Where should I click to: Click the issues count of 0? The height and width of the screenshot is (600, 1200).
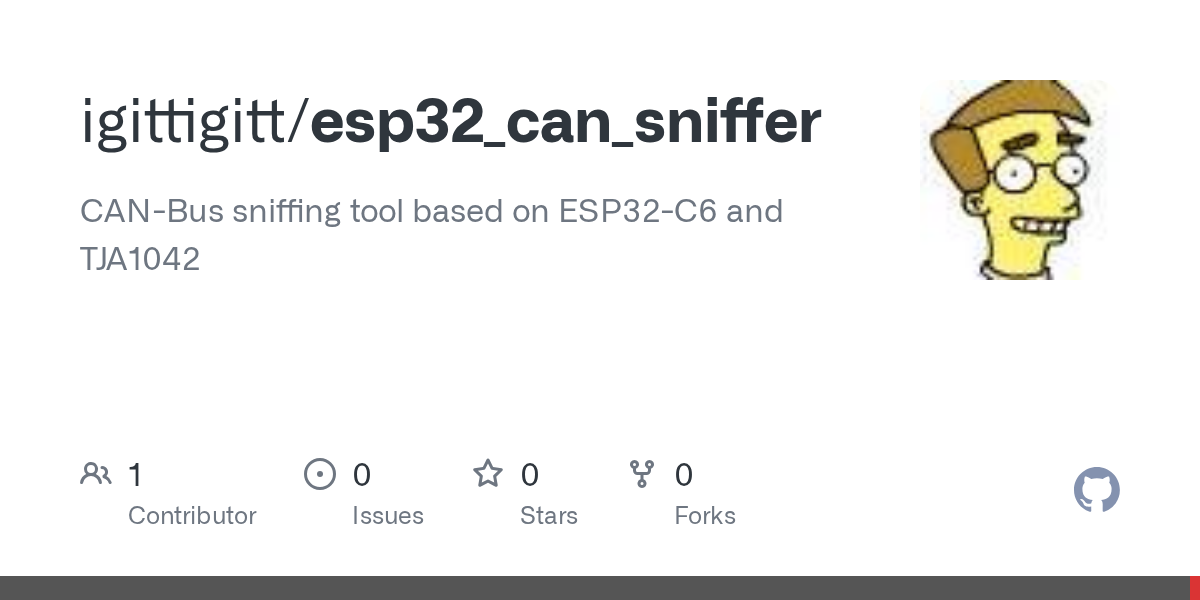point(362,475)
